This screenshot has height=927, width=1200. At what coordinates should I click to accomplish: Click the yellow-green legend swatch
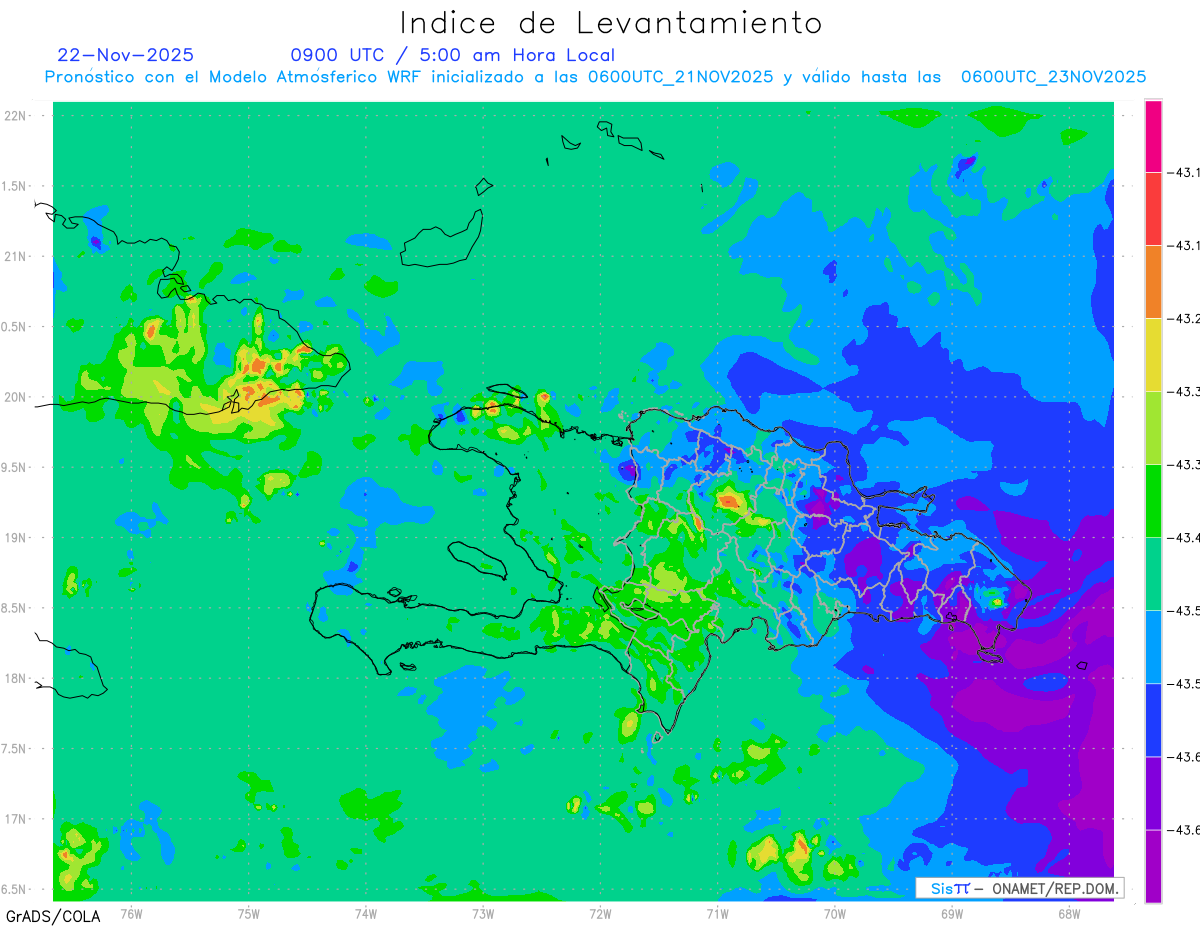1153,428
